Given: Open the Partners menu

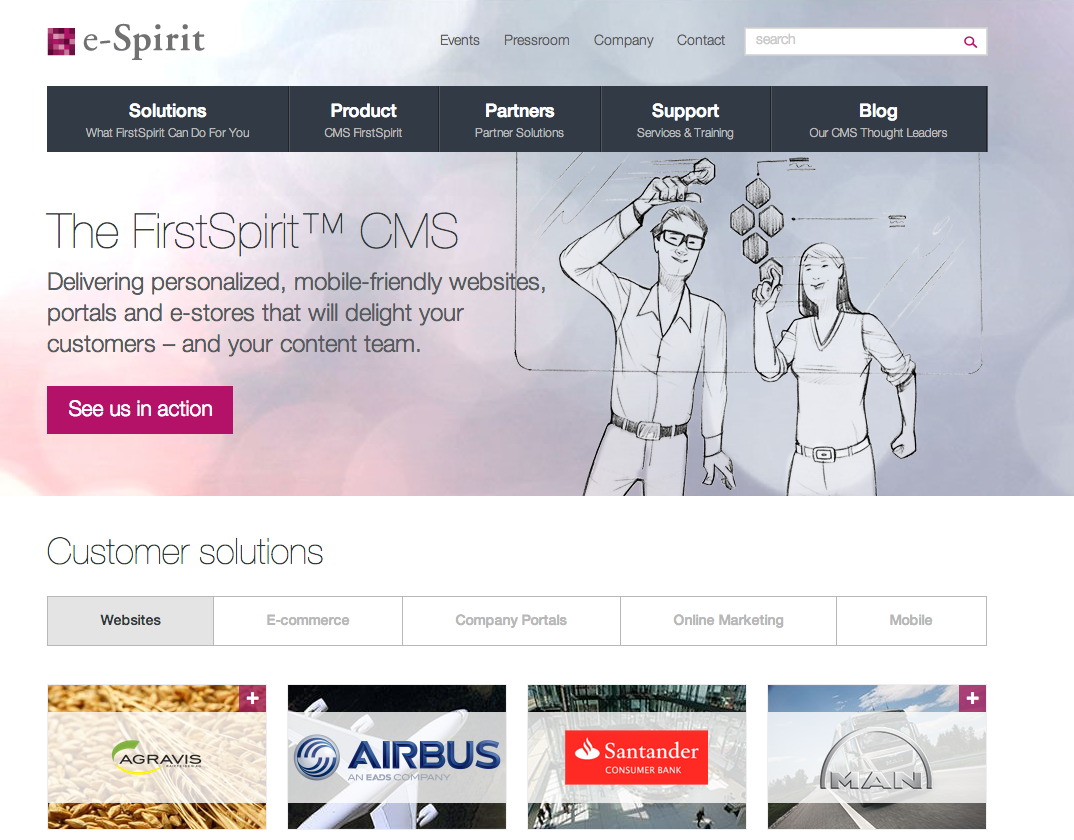Looking at the screenshot, I should click(520, 119).
